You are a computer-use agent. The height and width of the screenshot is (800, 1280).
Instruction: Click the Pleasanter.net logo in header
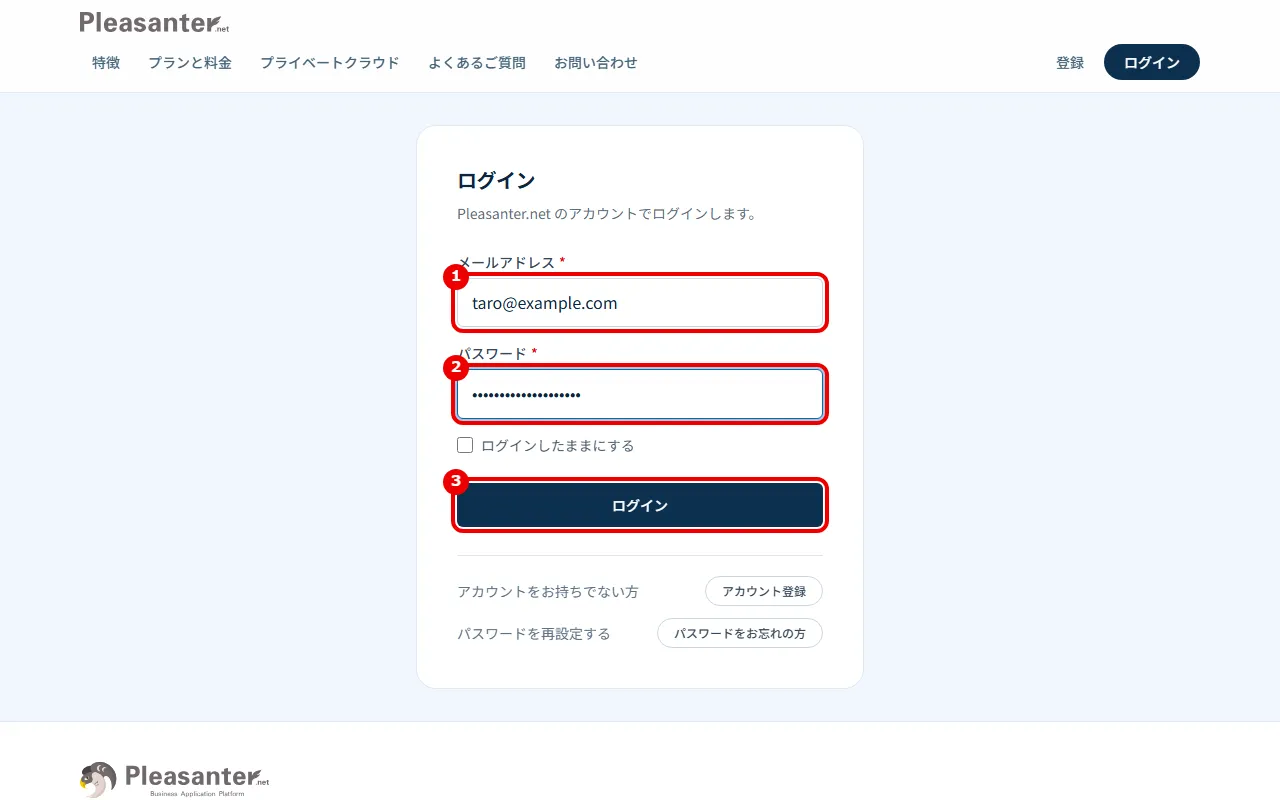pyautogui.click(x=154, y=22)
